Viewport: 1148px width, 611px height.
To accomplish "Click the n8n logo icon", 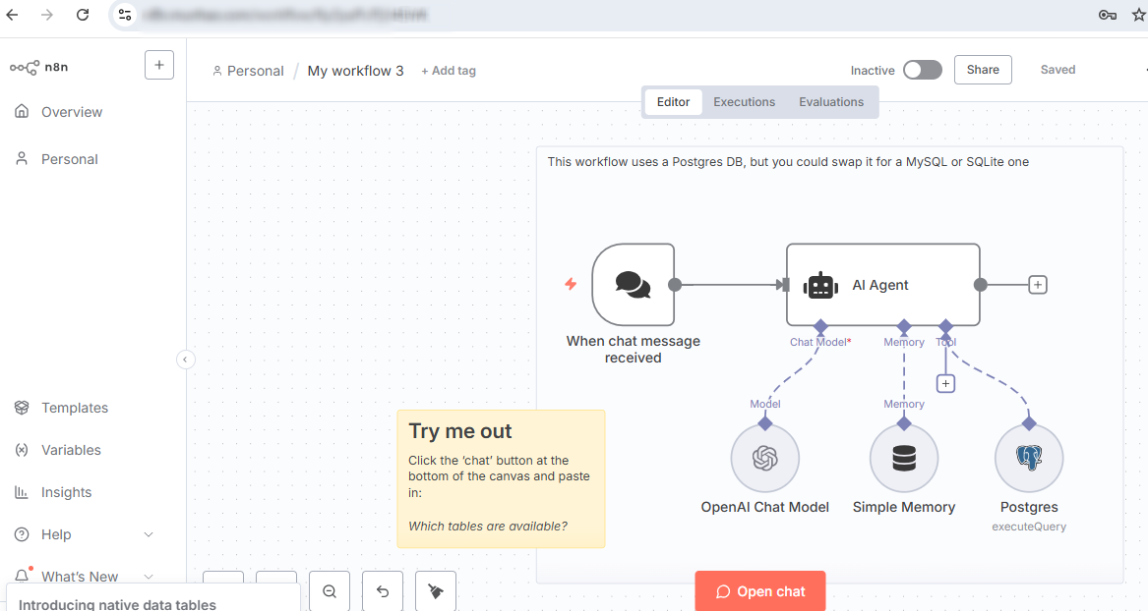I will click(24, 67).
